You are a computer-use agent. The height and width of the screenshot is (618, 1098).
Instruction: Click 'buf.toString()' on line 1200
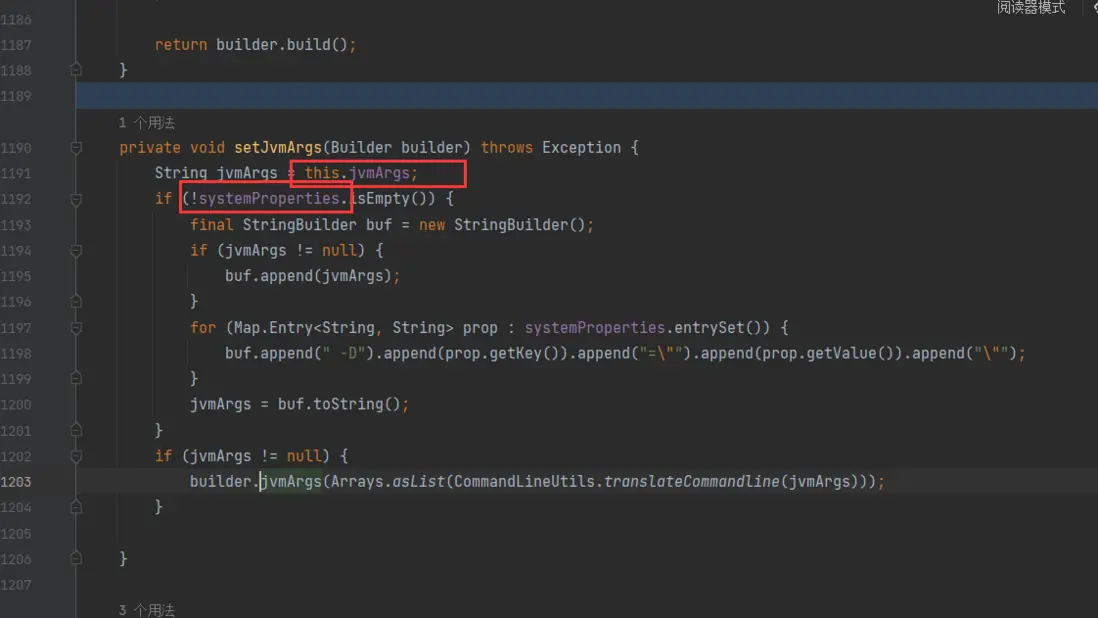[x=339, y=405]
